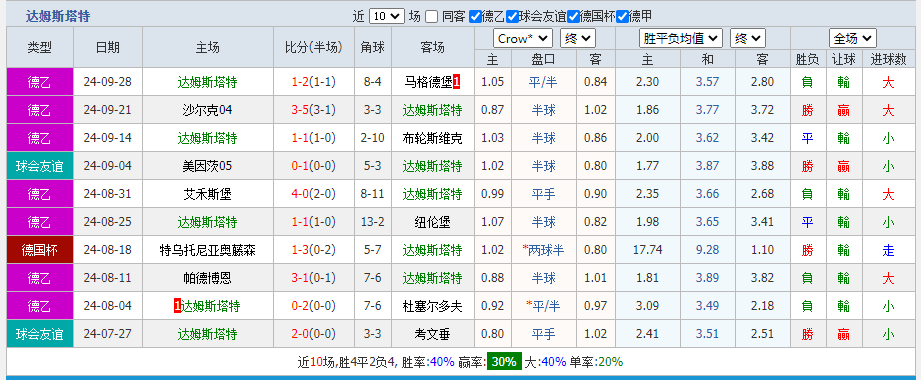
Task: Click the 1-2(1-1) score on 24-09-28
Action: tap(314, 82)
